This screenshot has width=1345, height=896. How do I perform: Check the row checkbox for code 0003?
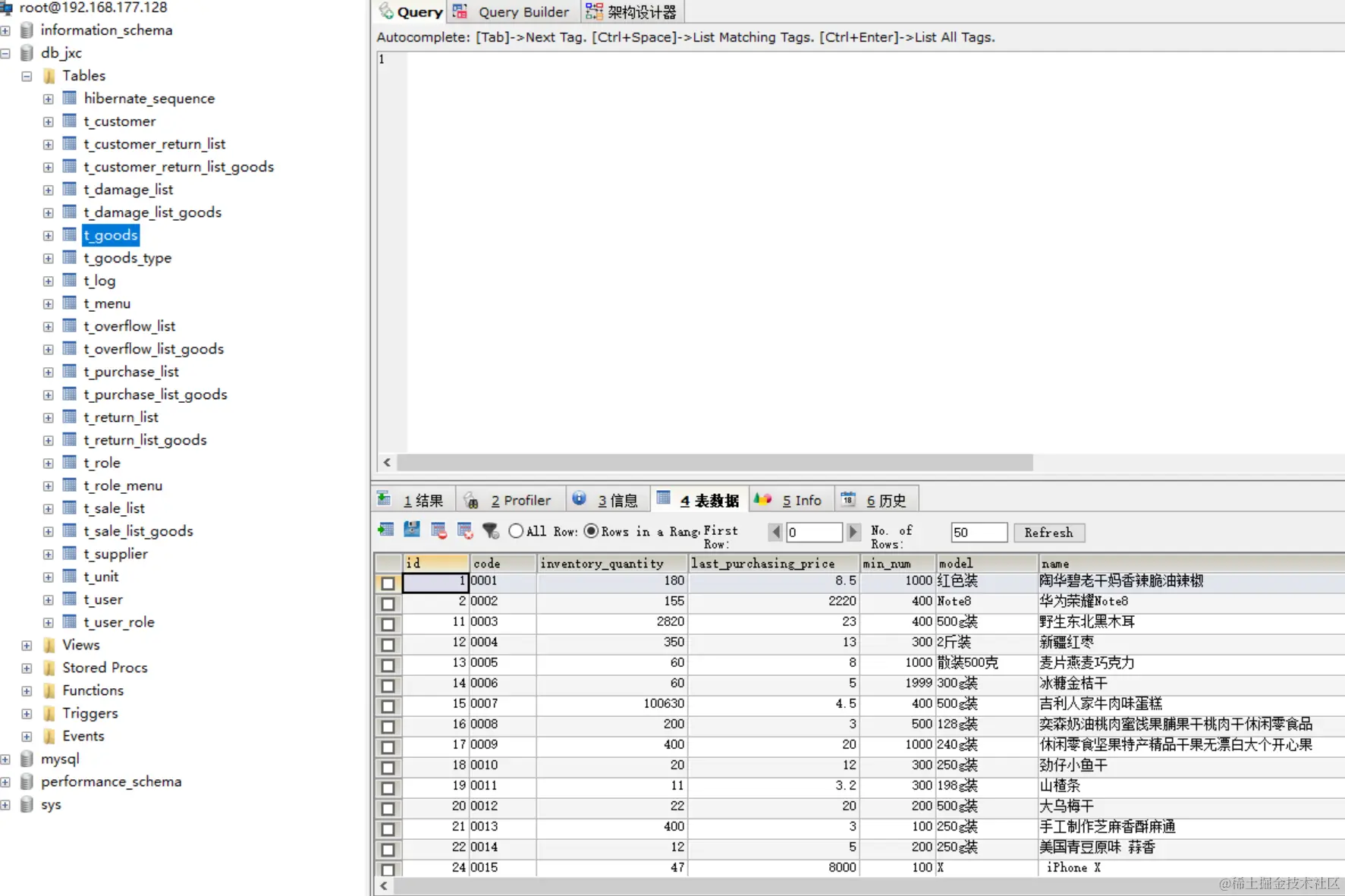point(388,624)
